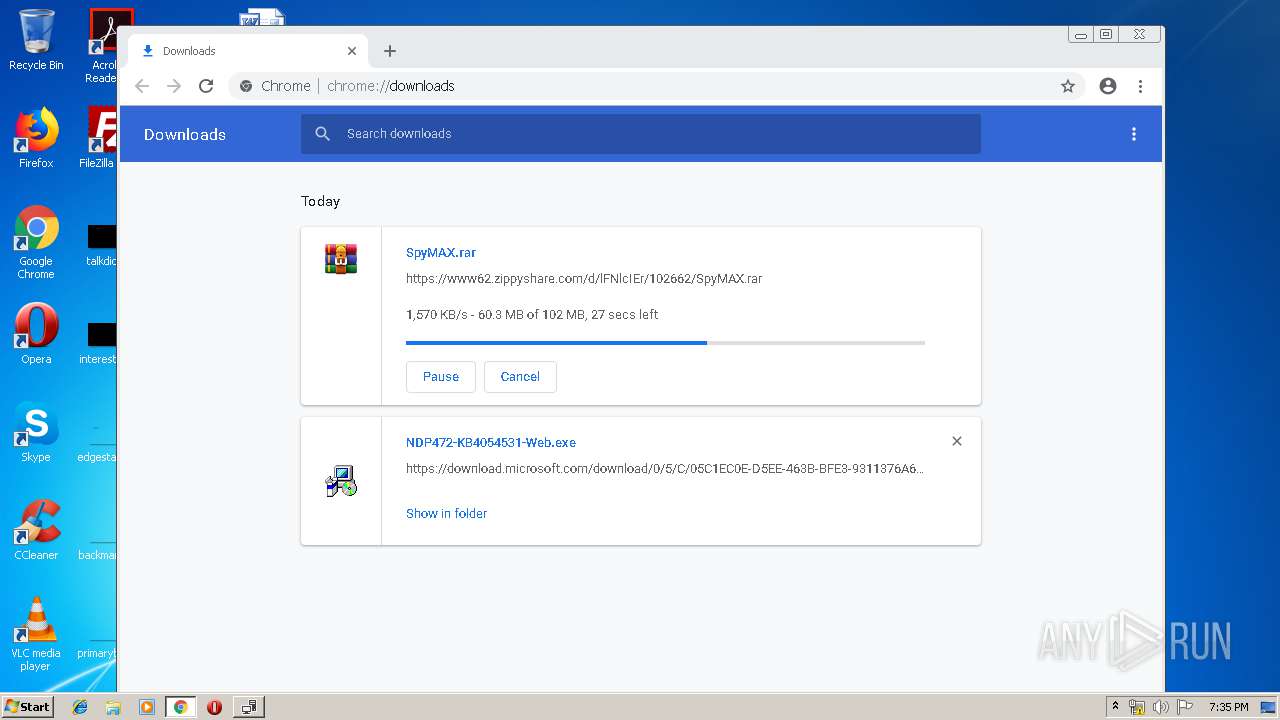Show hidden system tray icons

point(1115,707)
